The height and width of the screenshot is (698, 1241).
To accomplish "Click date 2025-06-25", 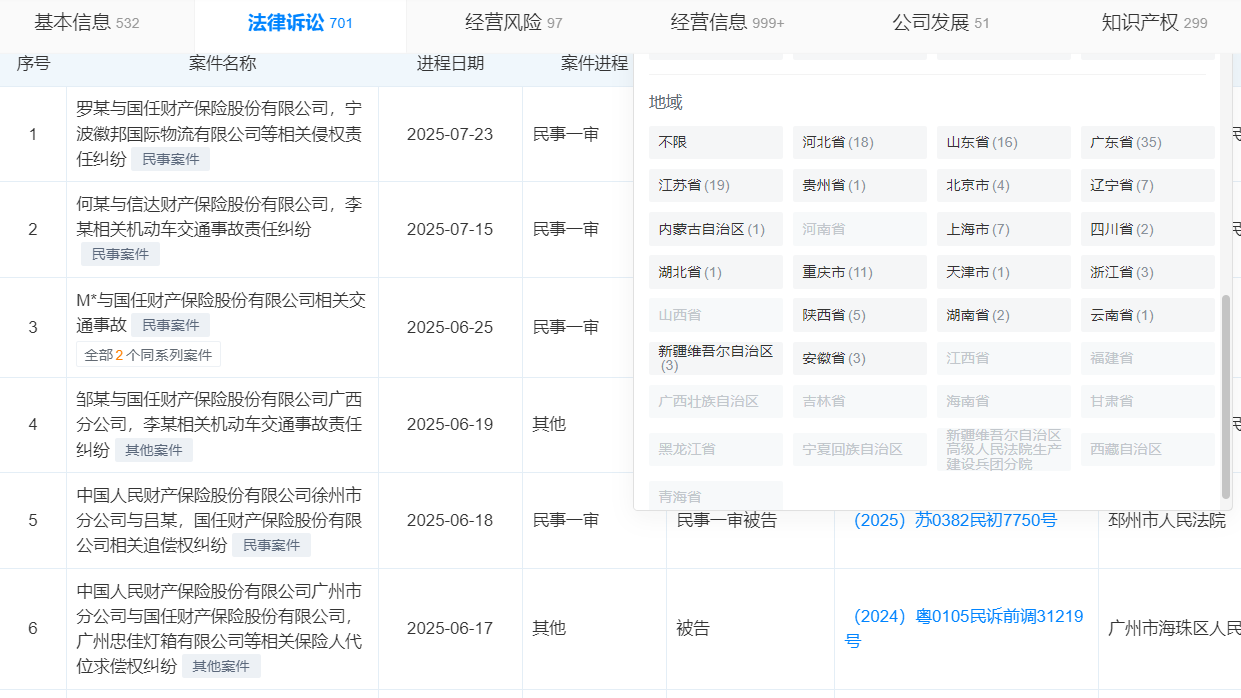I will coord(450,327).
